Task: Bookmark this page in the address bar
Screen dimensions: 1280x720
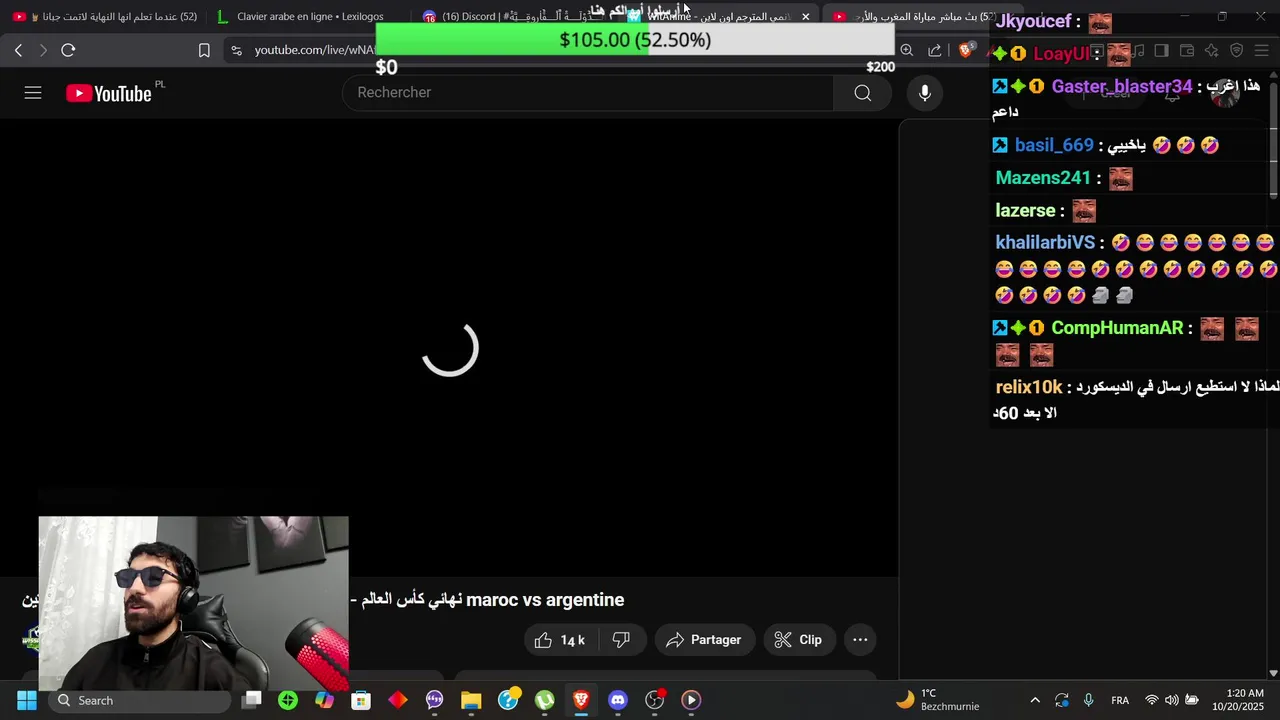Action: 204,50
